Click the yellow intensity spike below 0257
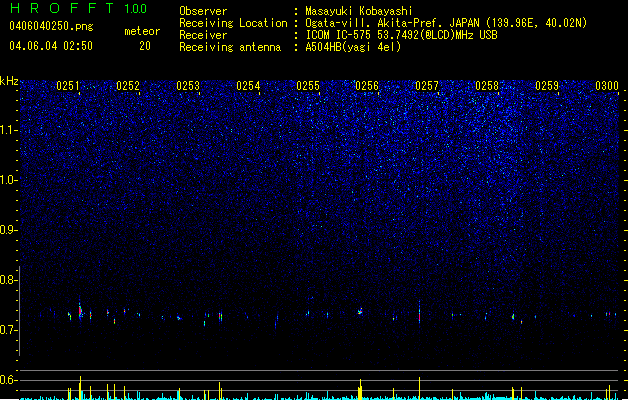This screenshot has width=629, height=400. pos(420,388)
